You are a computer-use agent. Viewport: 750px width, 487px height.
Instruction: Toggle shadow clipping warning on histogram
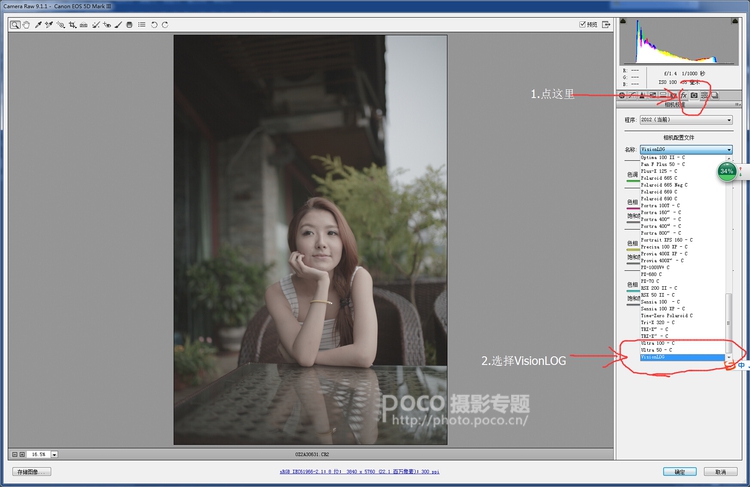coord(623,21)
